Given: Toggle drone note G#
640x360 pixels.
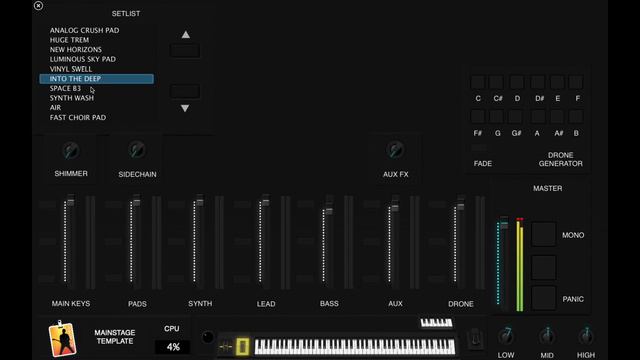Looking at the screenshot, I should (x=516, y=117).
